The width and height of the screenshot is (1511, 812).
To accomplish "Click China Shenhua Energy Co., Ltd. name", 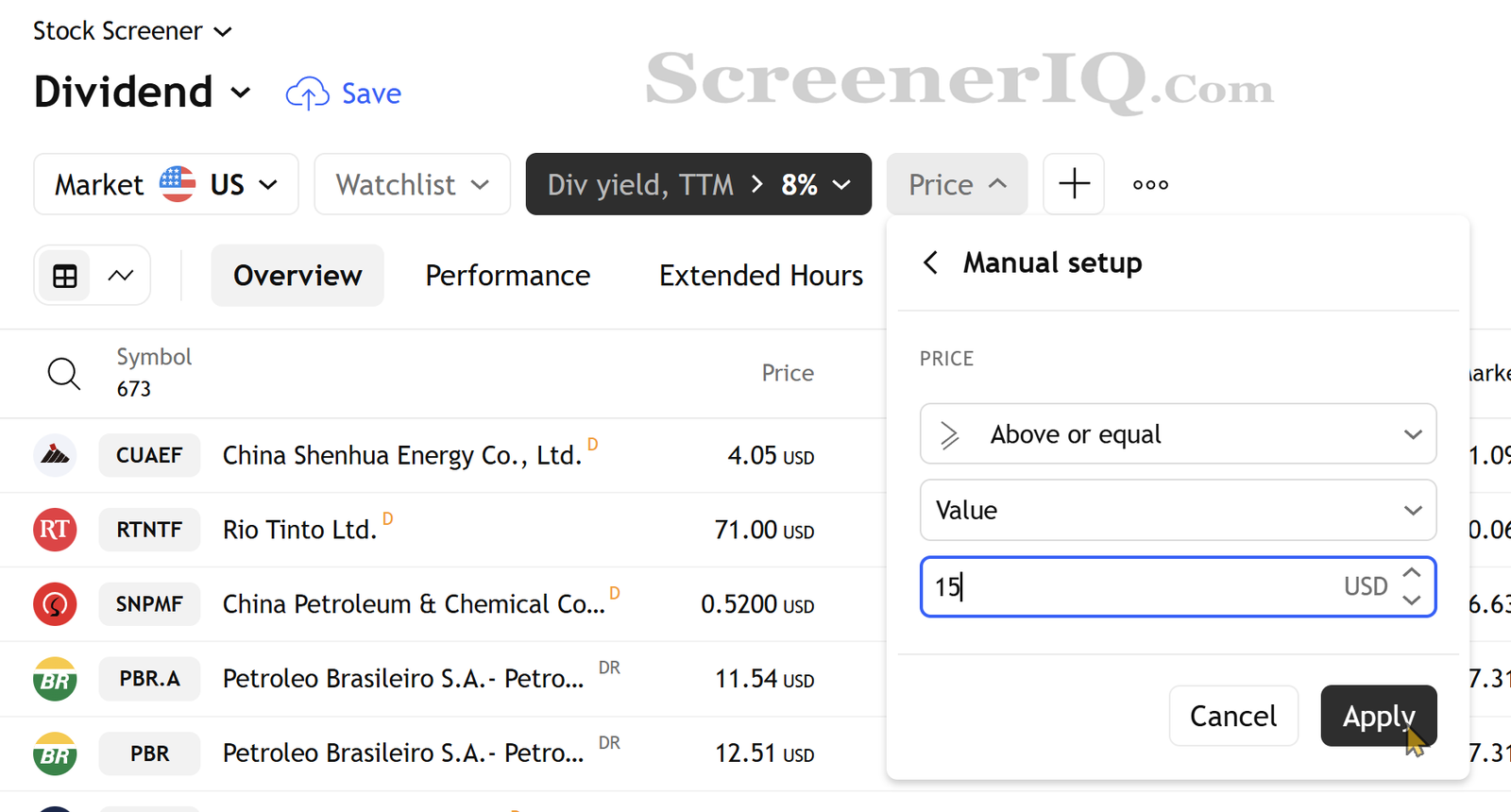I will 402,455.
